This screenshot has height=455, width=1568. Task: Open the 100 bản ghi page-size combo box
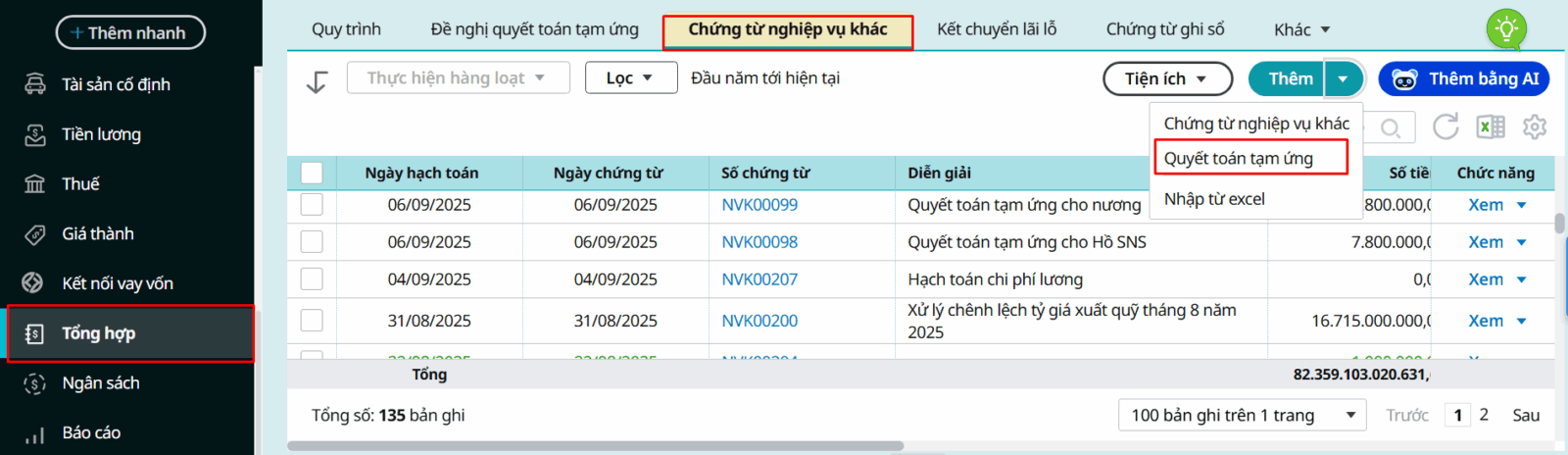pyautogui.click(x=1242, y=416)
